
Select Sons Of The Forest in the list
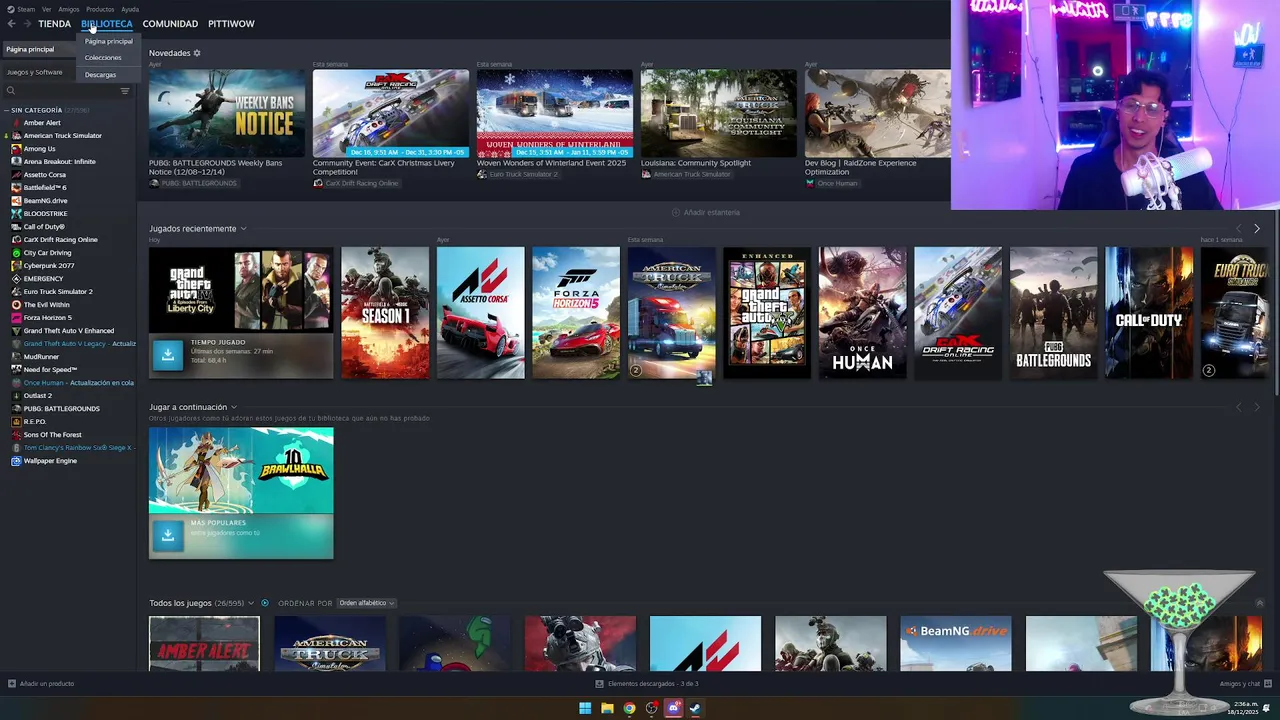coord(52,435)
